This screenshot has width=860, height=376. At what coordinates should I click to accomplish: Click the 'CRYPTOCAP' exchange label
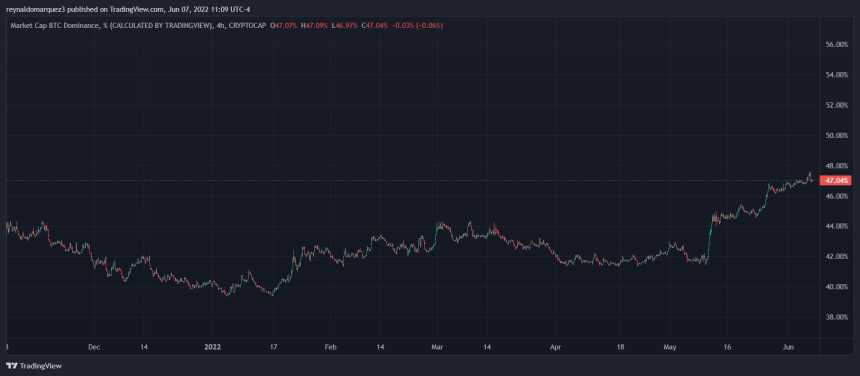247,26
